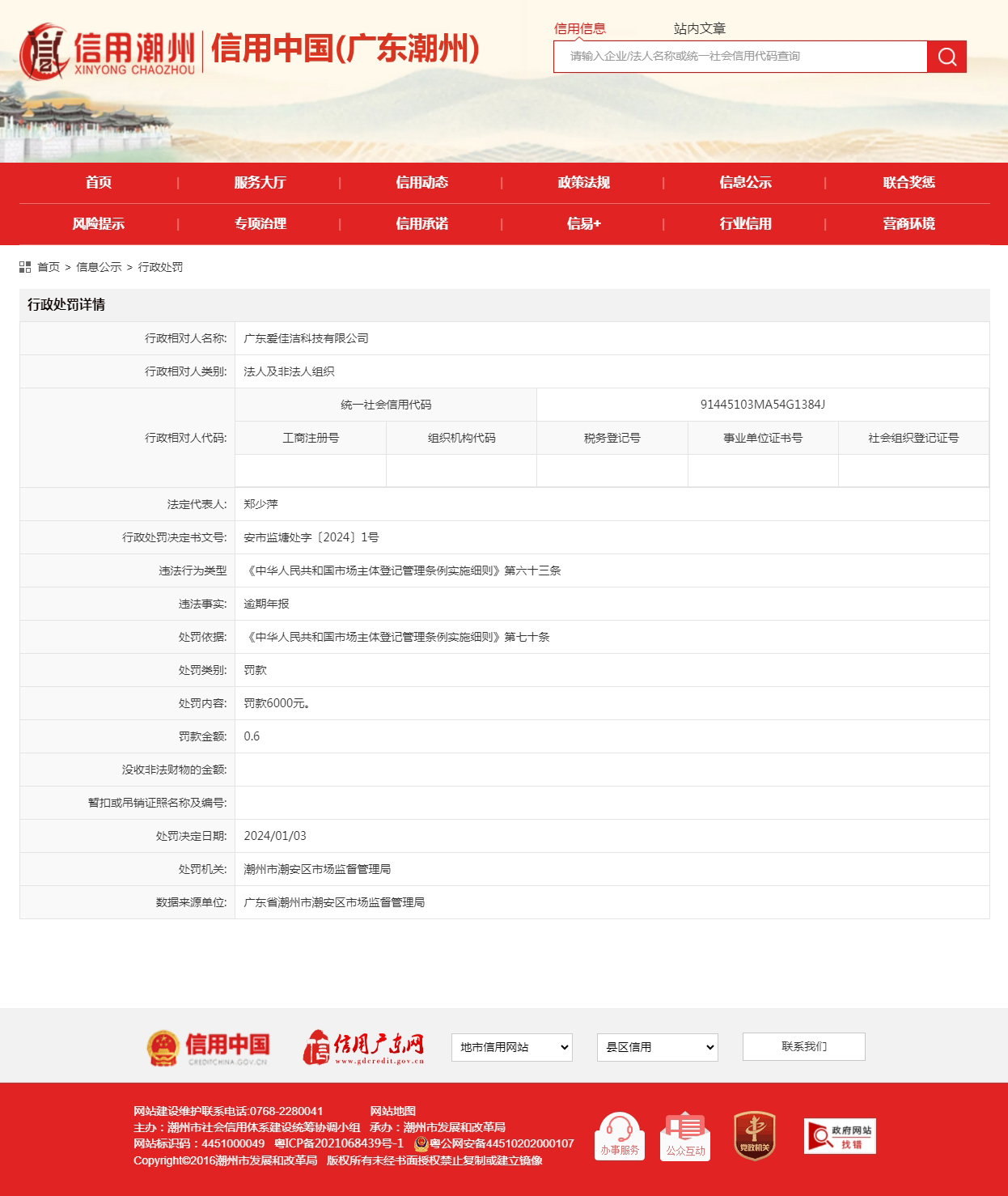Select the 信用信息 search tab
The width and height of the screenshot is (1008, 1196).
tap(579, 28)
